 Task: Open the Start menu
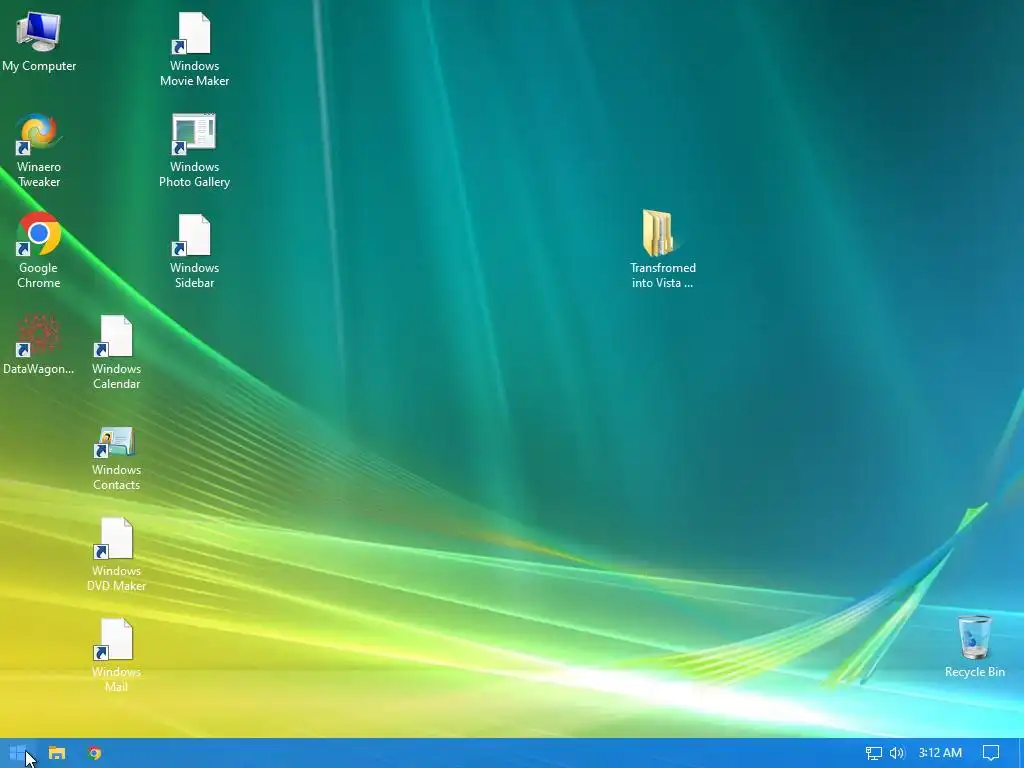pyautogui.click(x=18, y=753)
